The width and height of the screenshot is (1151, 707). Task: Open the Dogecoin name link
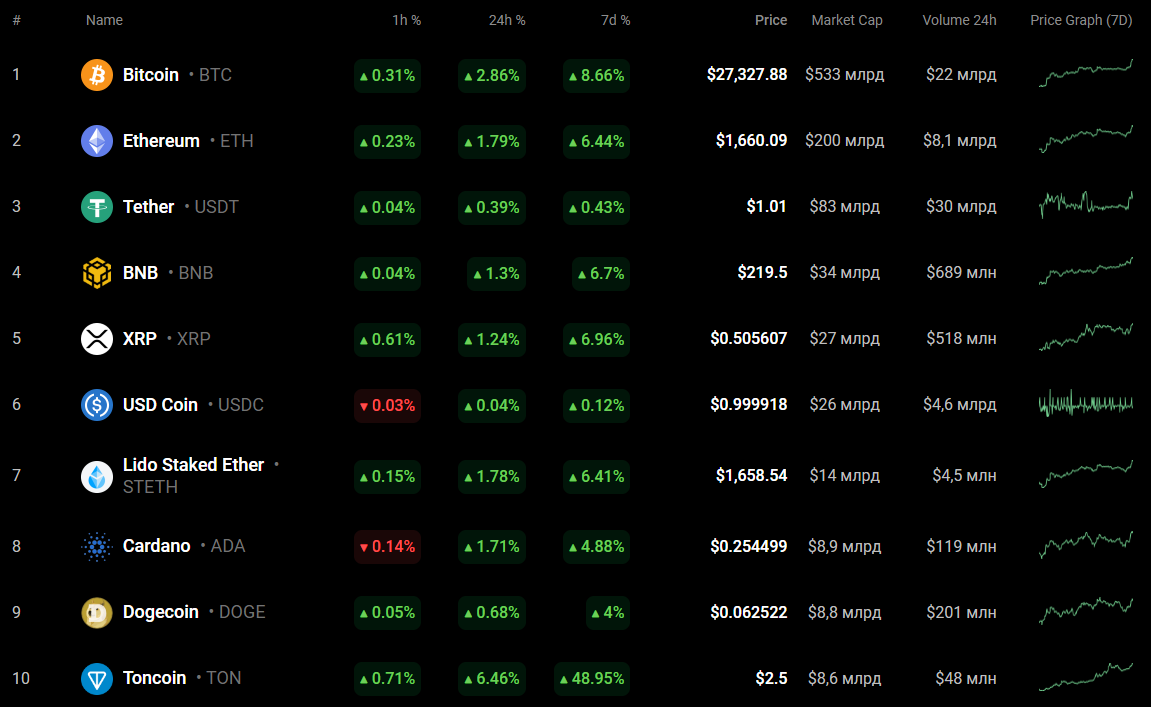160,612
